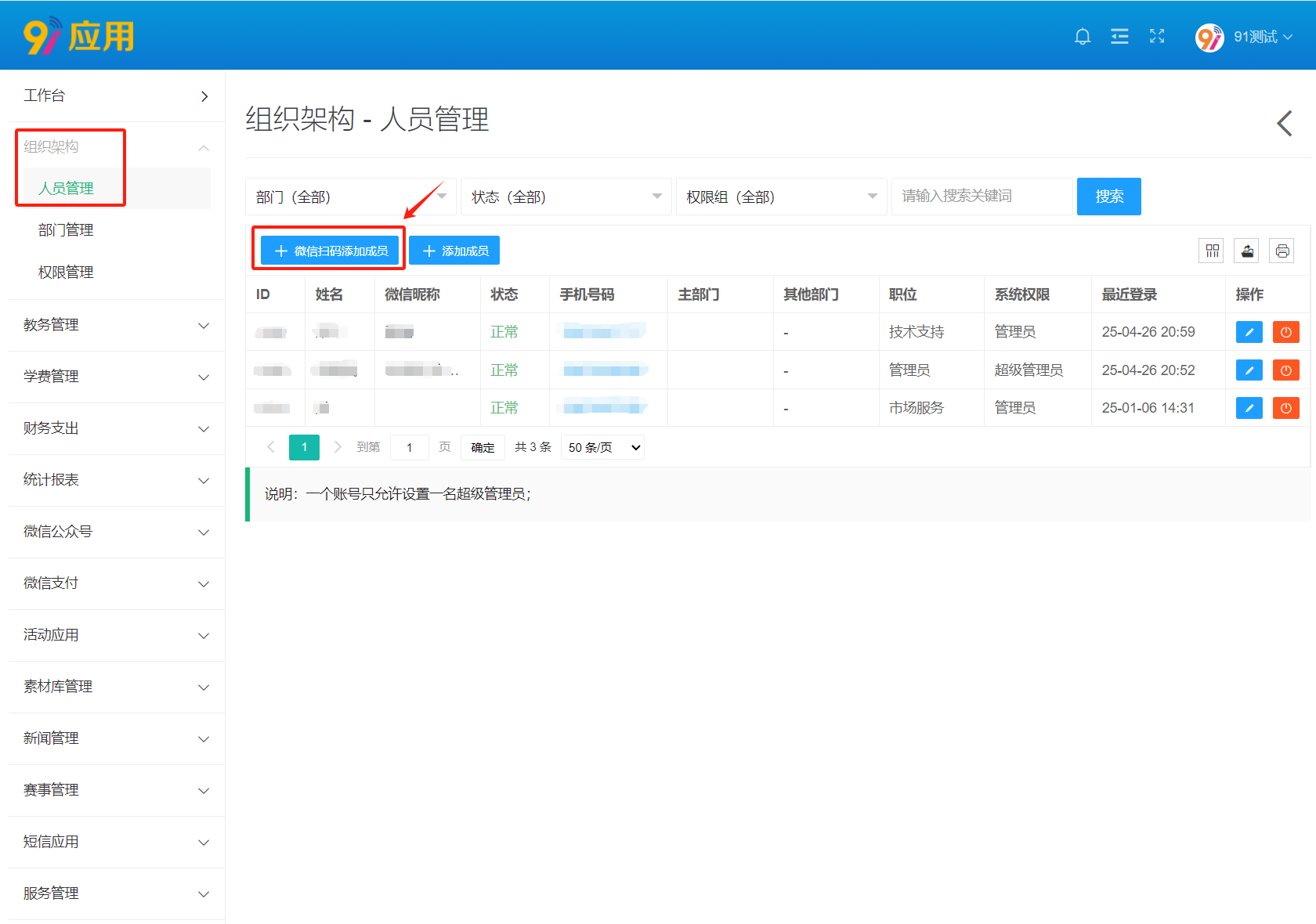Click the notification bell icon

(x=1082, y=37)
